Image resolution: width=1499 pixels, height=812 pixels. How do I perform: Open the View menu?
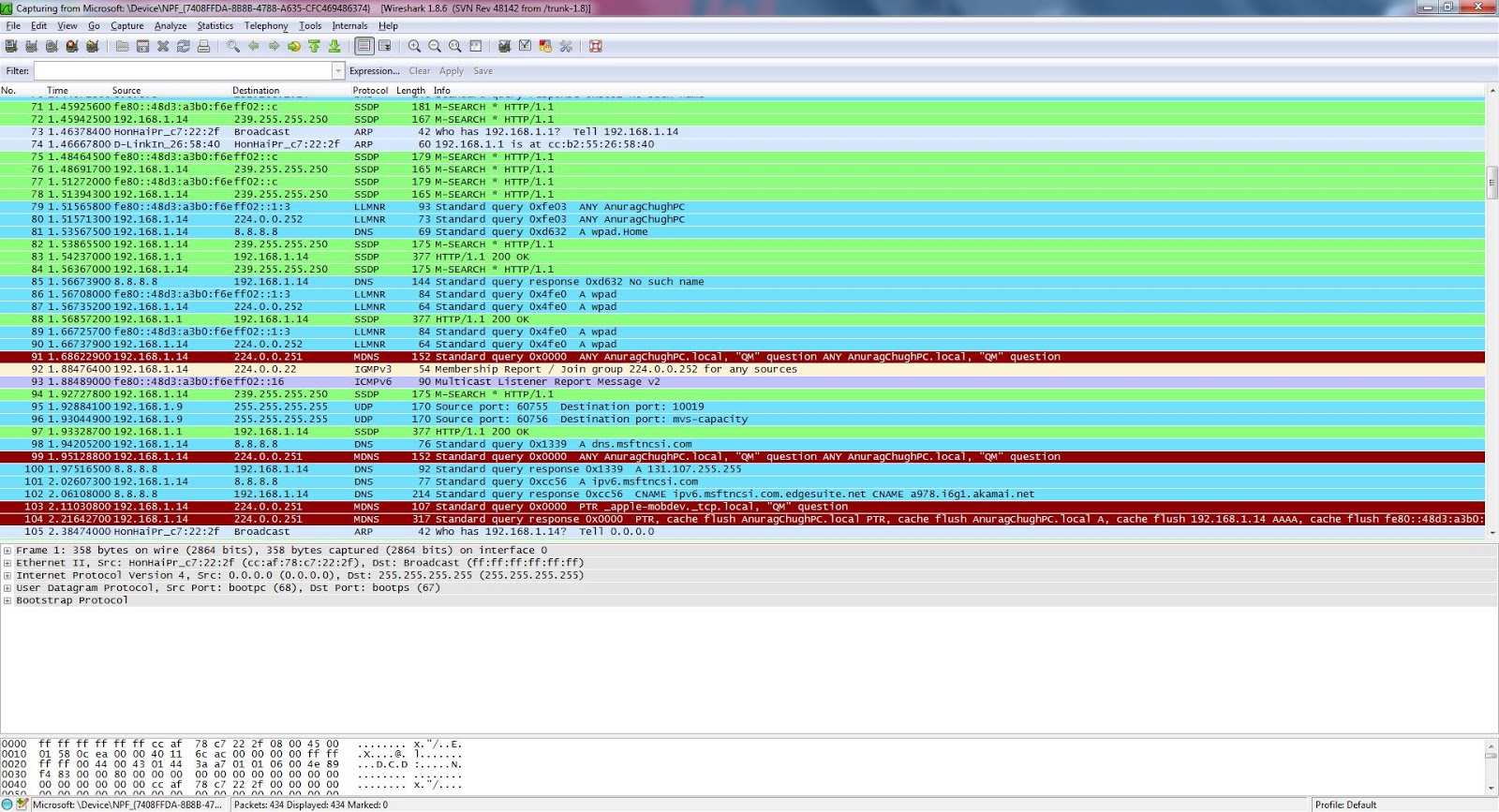click(x=67, y=26)
